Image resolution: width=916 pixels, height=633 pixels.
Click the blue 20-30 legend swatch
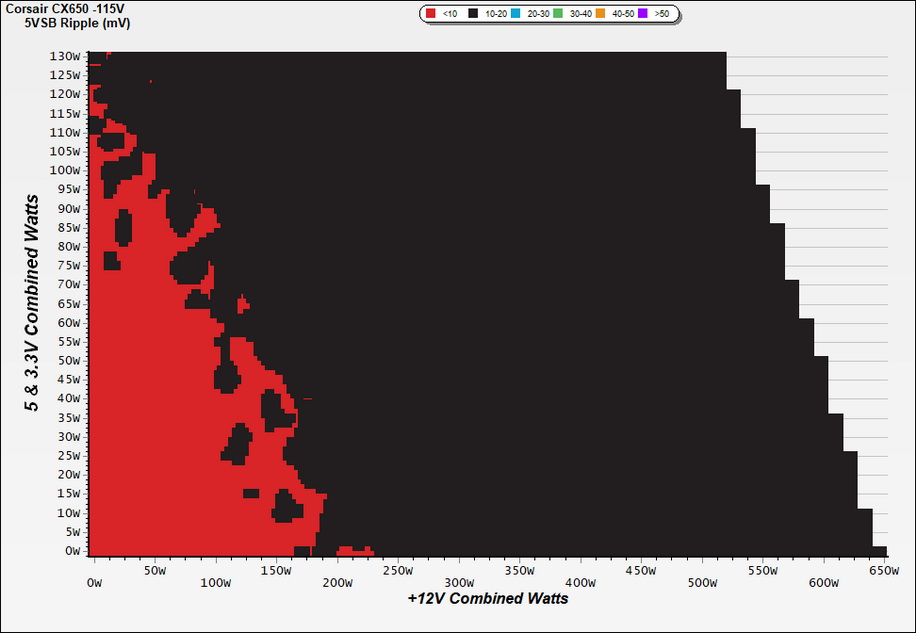(515, 13)
